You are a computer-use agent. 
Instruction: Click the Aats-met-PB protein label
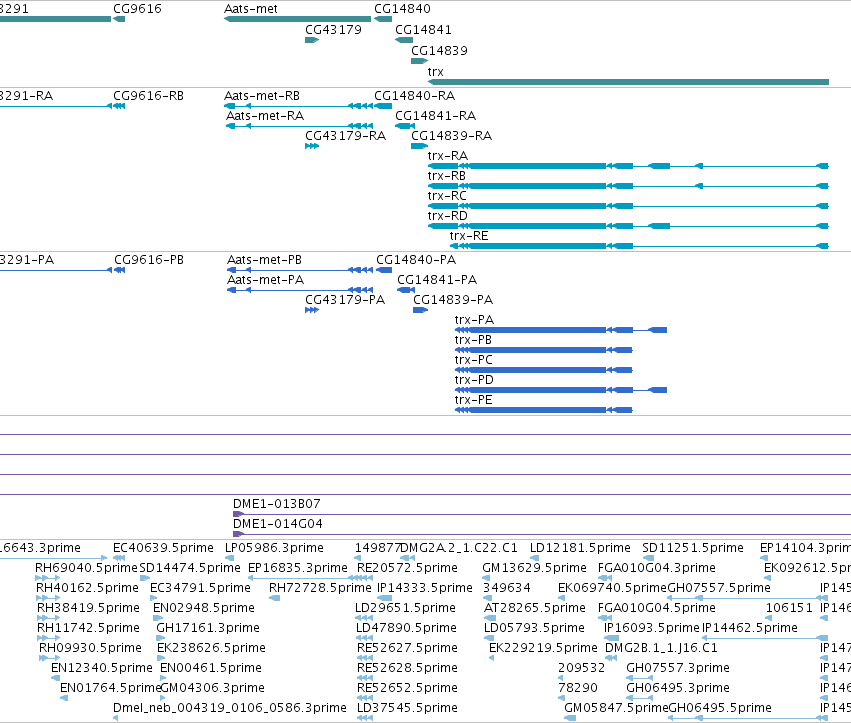tap(264, 261)
